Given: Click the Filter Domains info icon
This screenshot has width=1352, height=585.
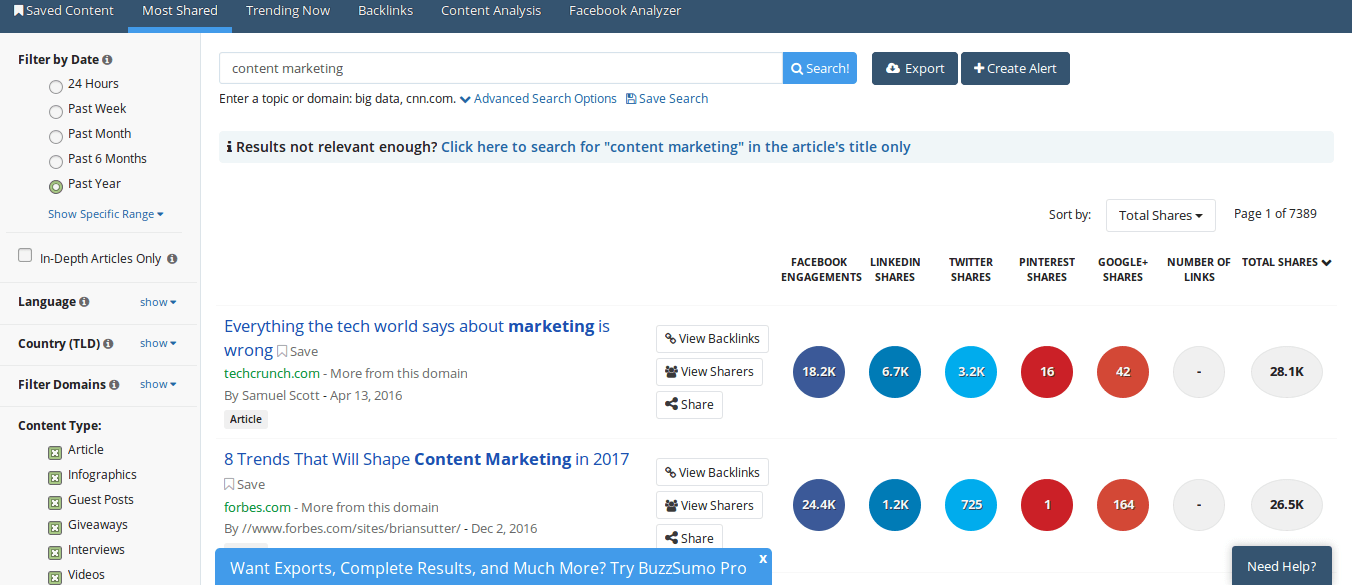Looking at the screenshot, I should point(114,385).
